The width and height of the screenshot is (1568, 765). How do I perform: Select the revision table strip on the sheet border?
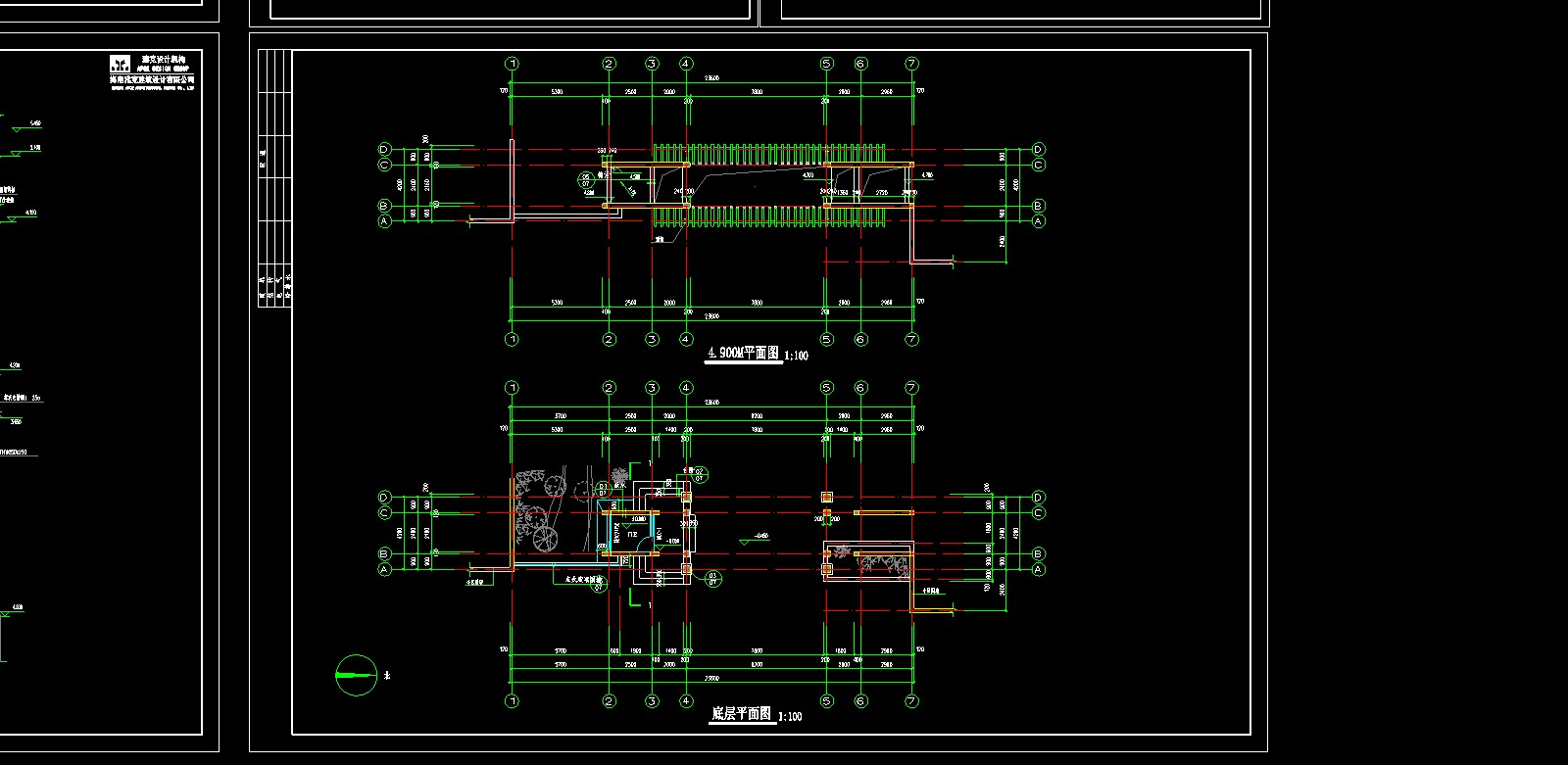[274, 178]
